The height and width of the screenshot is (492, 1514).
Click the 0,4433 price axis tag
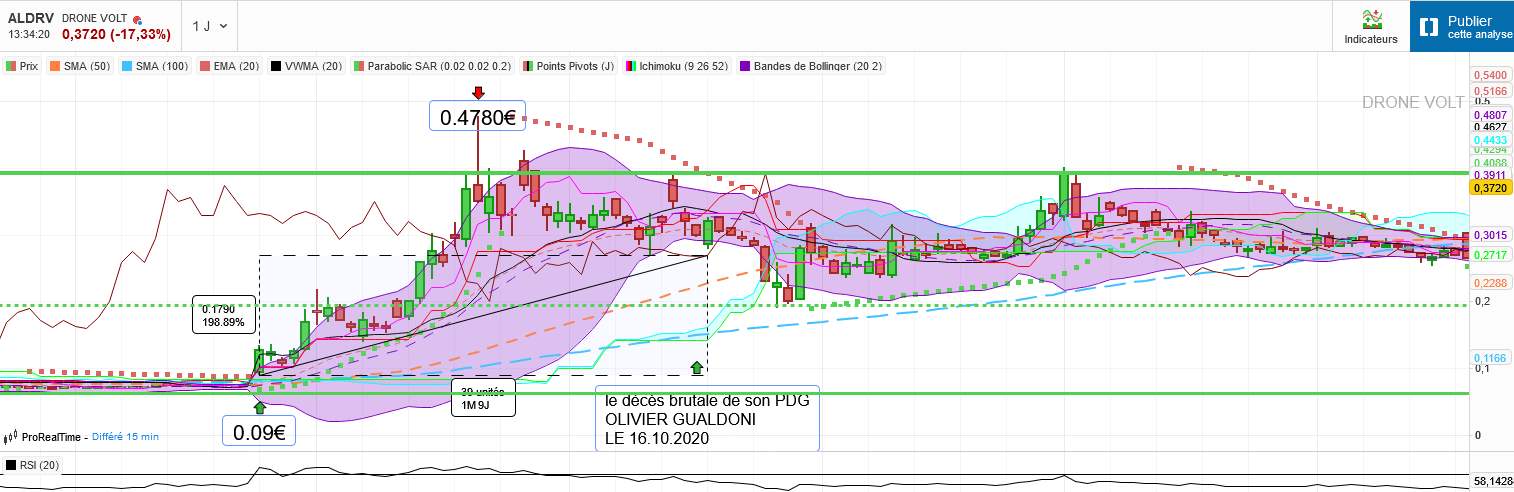pos(1489,141)
